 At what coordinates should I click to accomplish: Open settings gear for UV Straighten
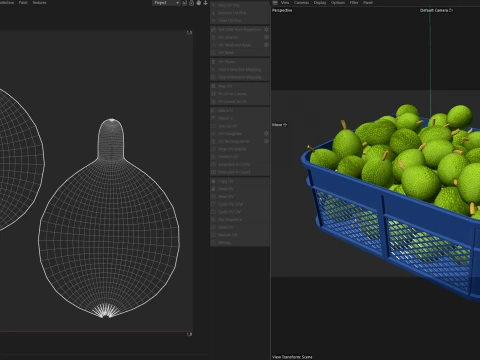click(x=266, y=134)
